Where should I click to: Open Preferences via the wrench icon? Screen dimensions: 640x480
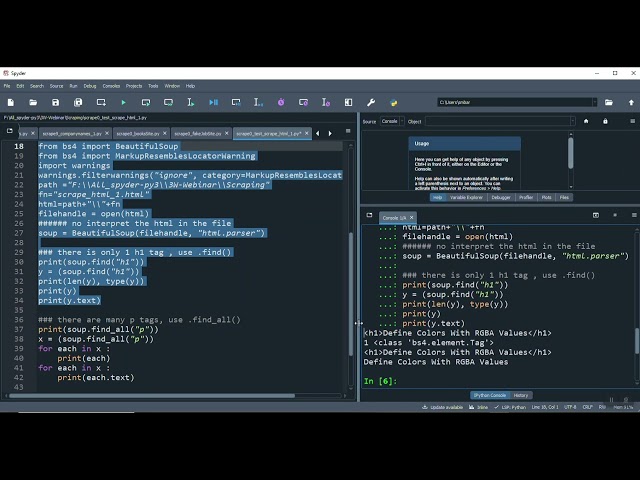371,102
